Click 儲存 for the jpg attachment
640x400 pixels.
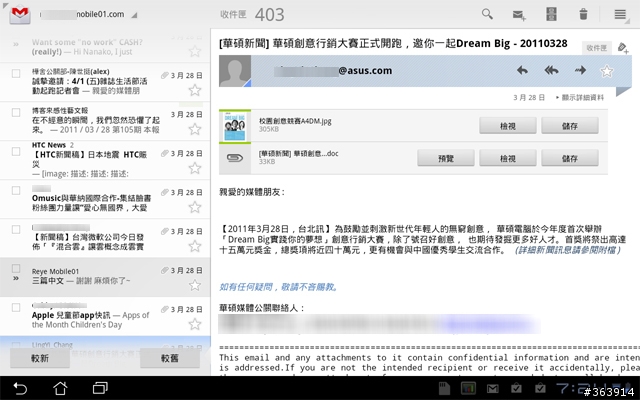(570, 126)
